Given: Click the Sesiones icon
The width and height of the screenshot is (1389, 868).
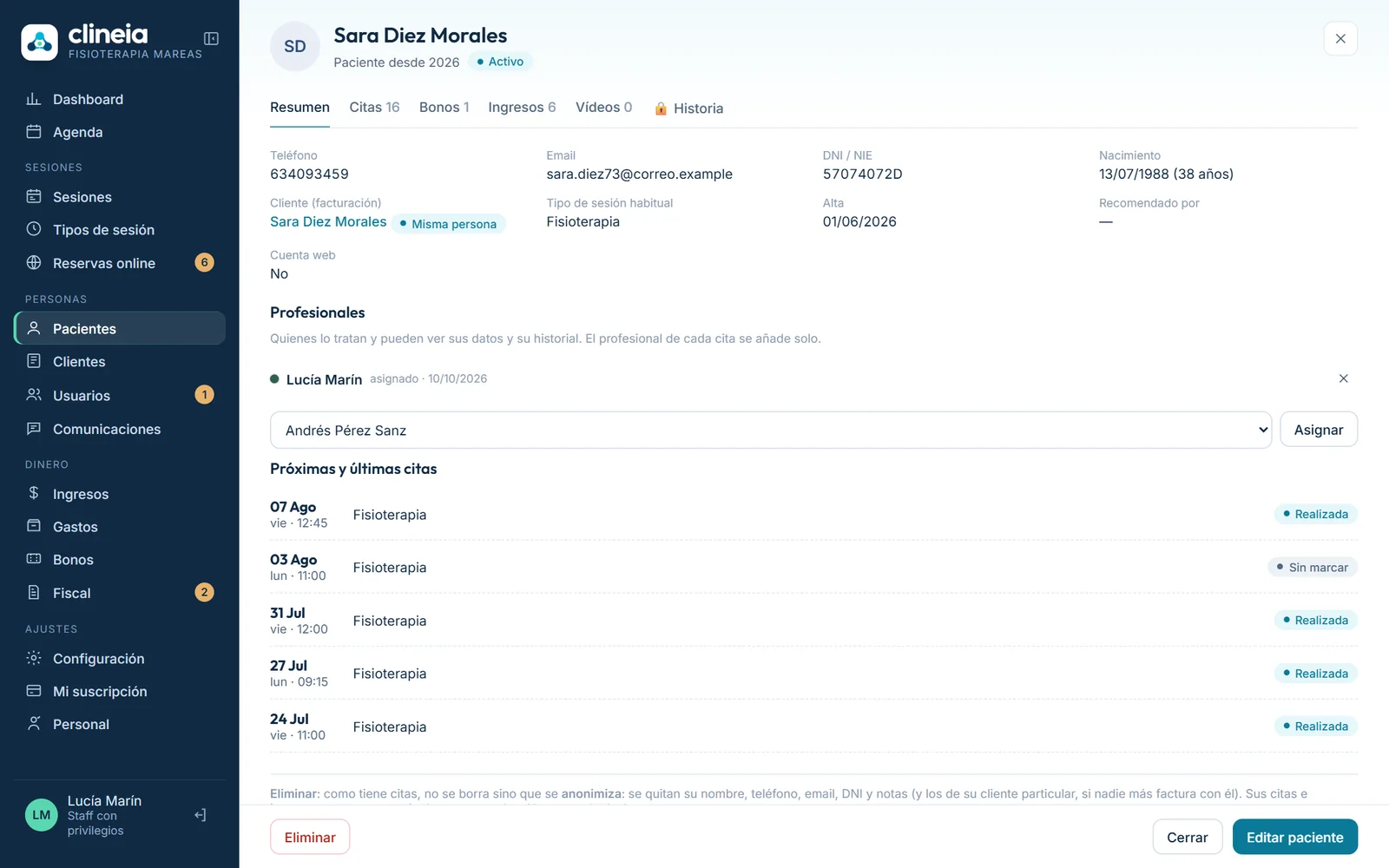Looking at the screenshot, I should 34,197.
